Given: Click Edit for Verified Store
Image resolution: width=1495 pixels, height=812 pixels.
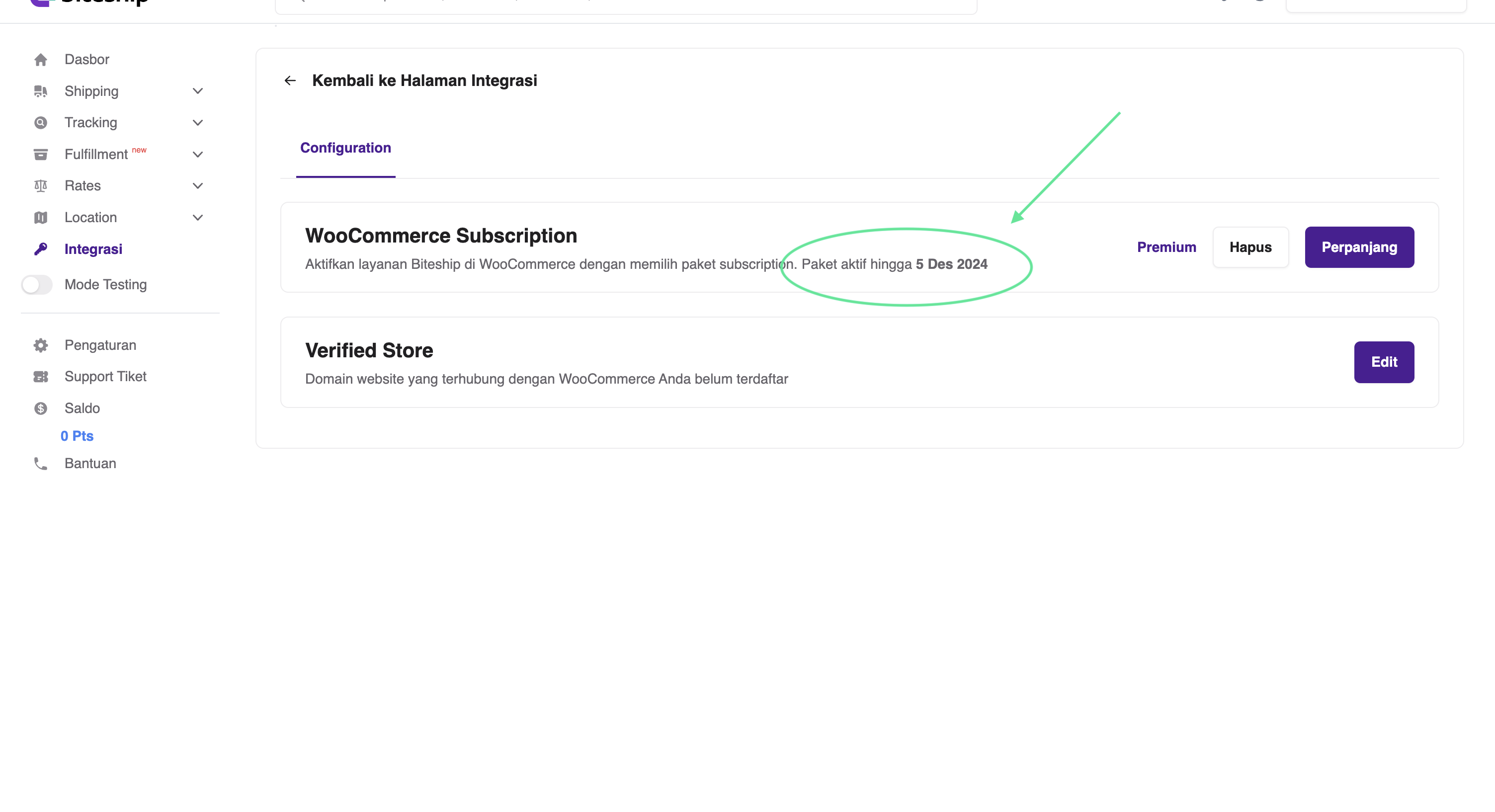Looking at the screenshot, I should [x=1384, y=362].
